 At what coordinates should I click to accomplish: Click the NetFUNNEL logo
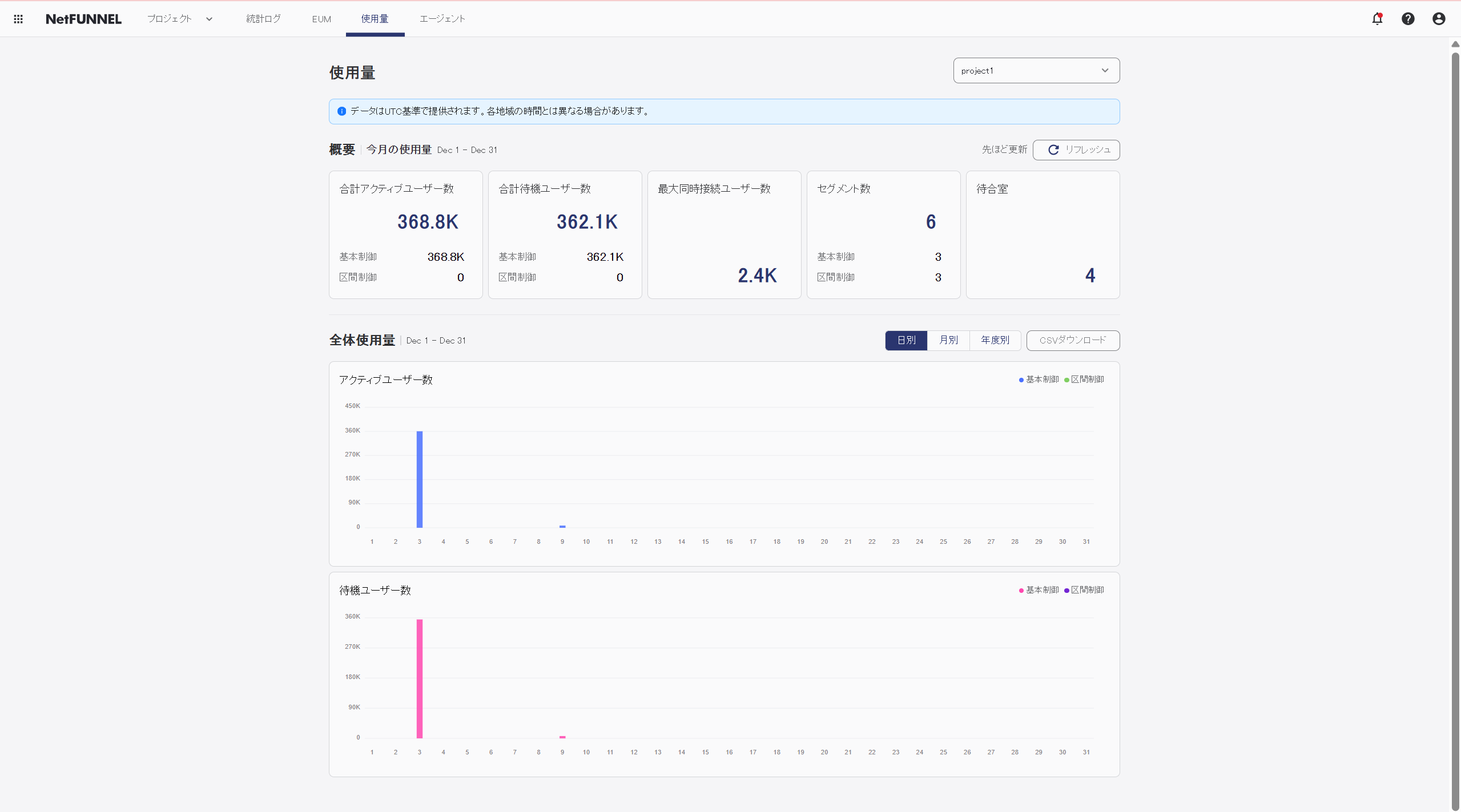click(83, 19)
